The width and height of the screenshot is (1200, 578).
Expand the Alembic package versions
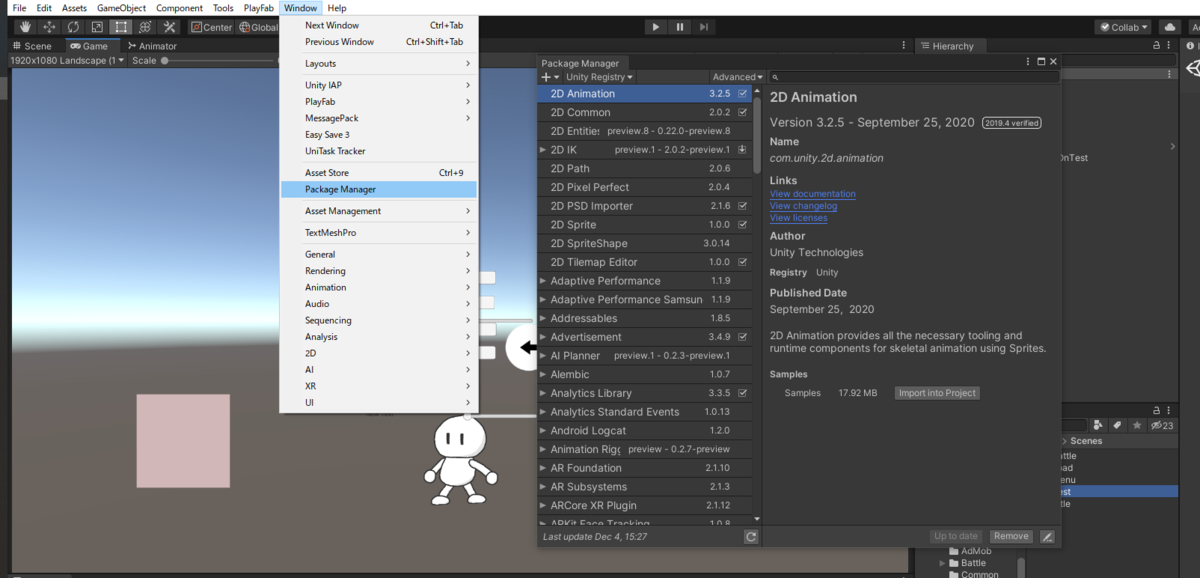[543, 374]
